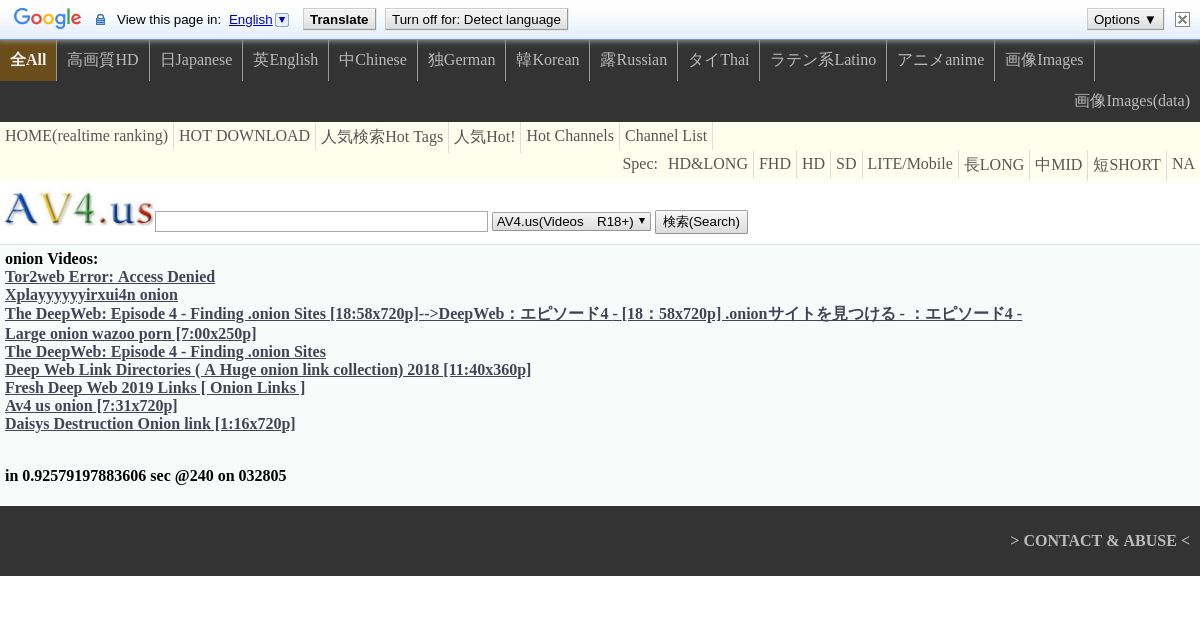
Task: Go to HOME(realtime ranking)
Action: coord(87,136)
